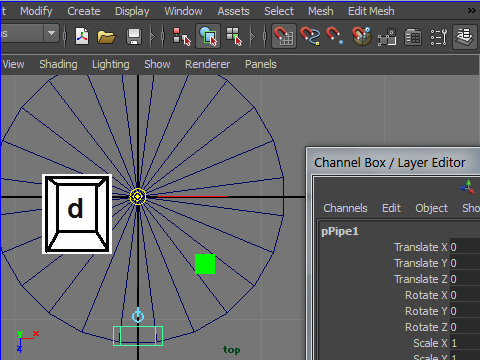480x360 pixels.
Task: Click the New Scene icon
Action: click(82, 36)
